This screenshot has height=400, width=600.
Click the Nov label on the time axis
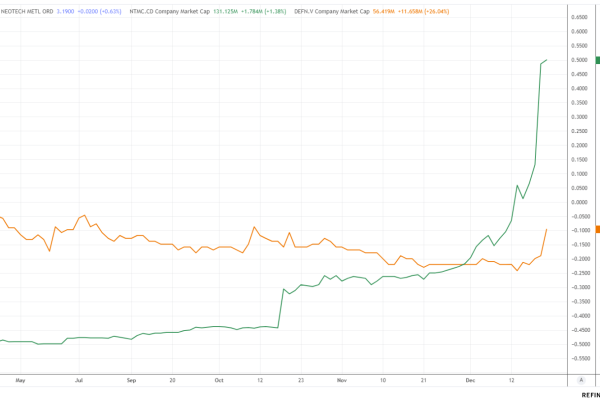pyautogui.click(x=342, y=380)
